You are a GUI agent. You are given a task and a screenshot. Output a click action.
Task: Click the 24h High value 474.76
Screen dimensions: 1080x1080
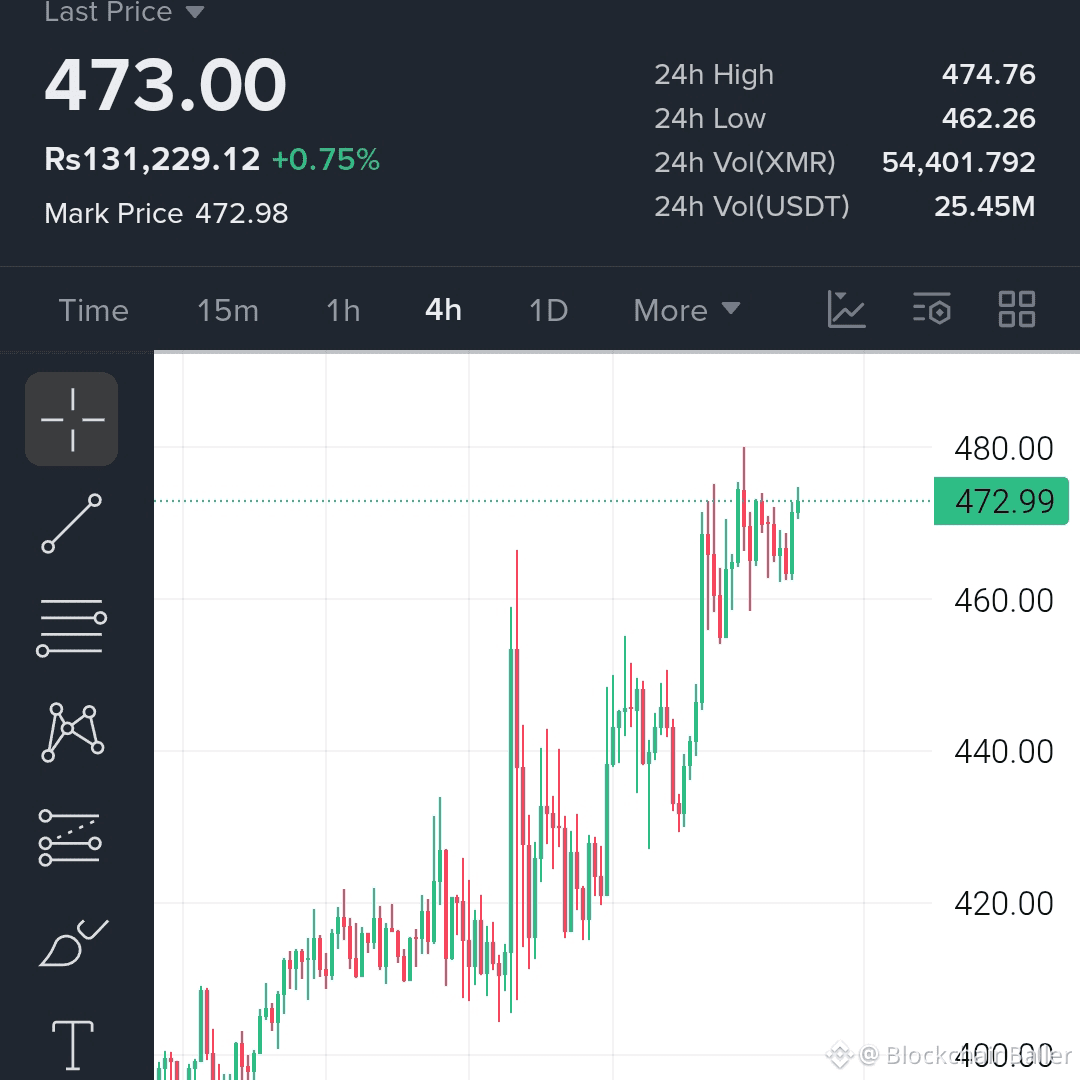tap(988, 74)
